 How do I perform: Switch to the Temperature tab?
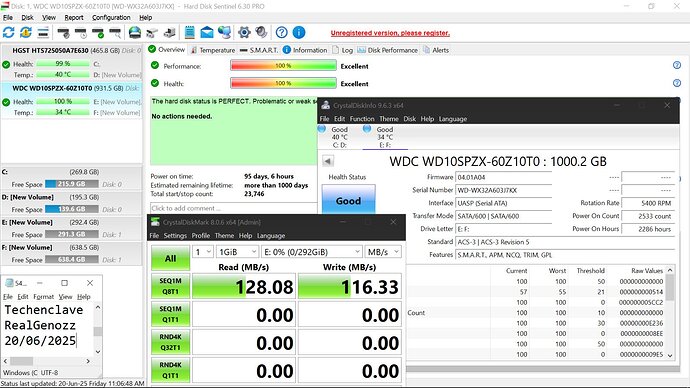coord(213,50)
